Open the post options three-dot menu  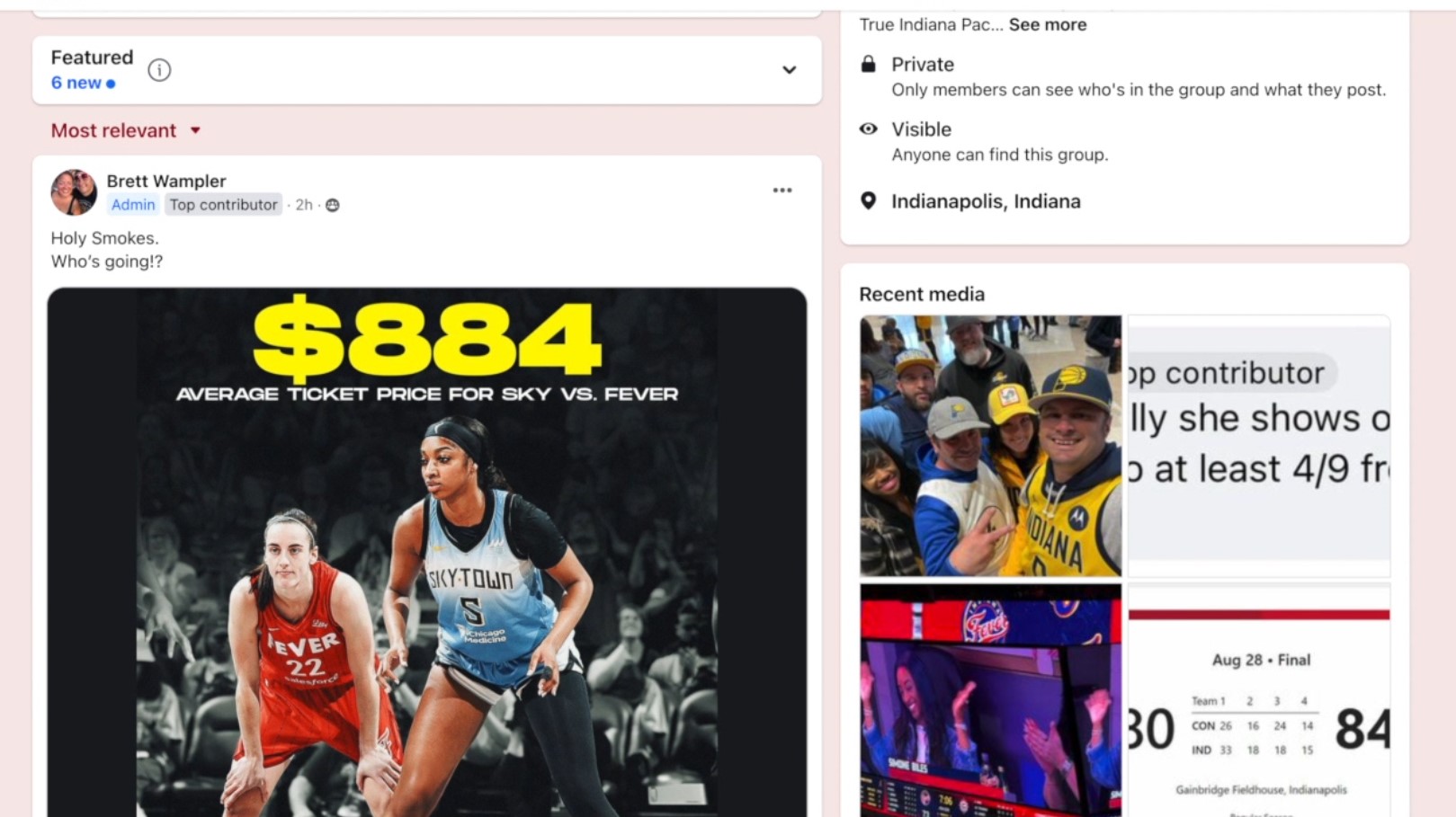[x=782, y=191]
